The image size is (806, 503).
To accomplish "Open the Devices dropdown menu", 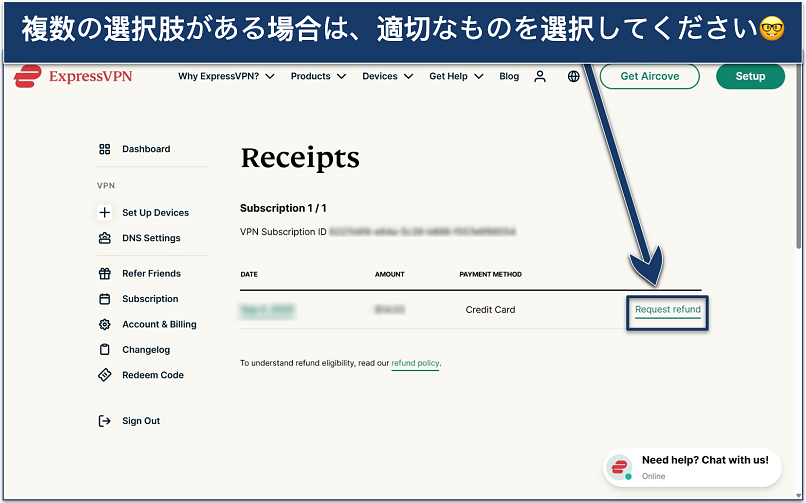I will tap(387, 76).
